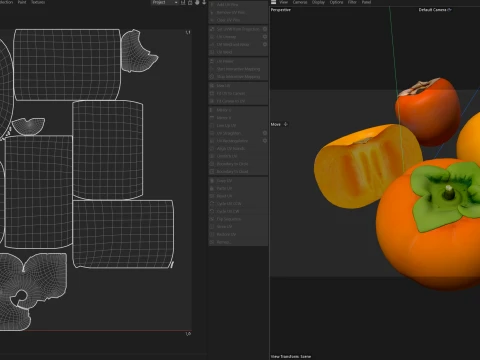Choose Cycle UV CCW

tap(238, 204)
